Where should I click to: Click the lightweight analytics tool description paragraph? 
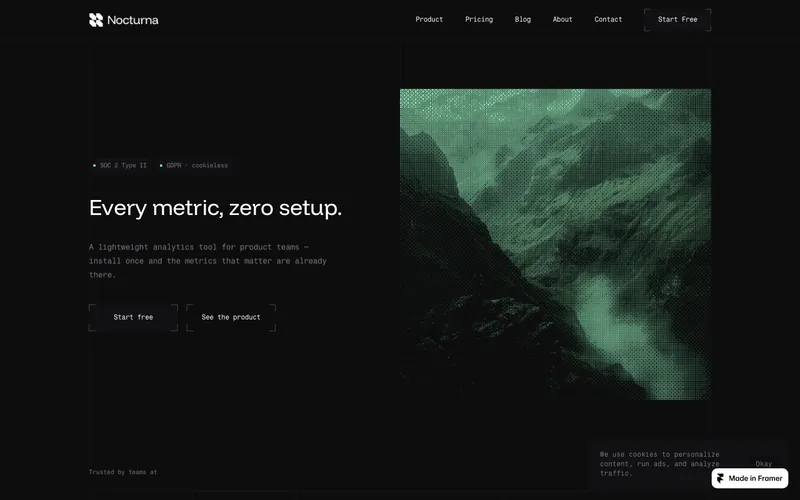coord(208,261)
